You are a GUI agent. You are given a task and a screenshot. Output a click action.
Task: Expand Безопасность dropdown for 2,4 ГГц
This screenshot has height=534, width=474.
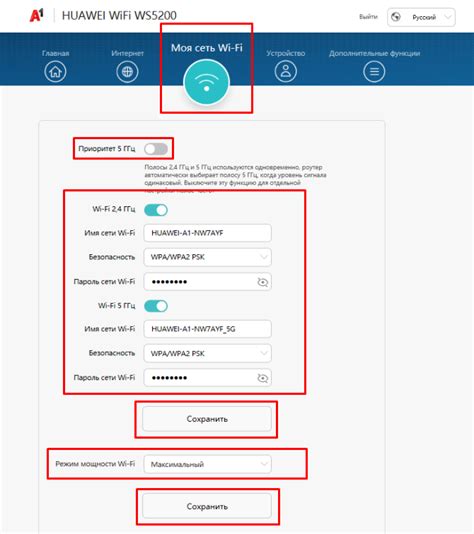pos(207,257)
